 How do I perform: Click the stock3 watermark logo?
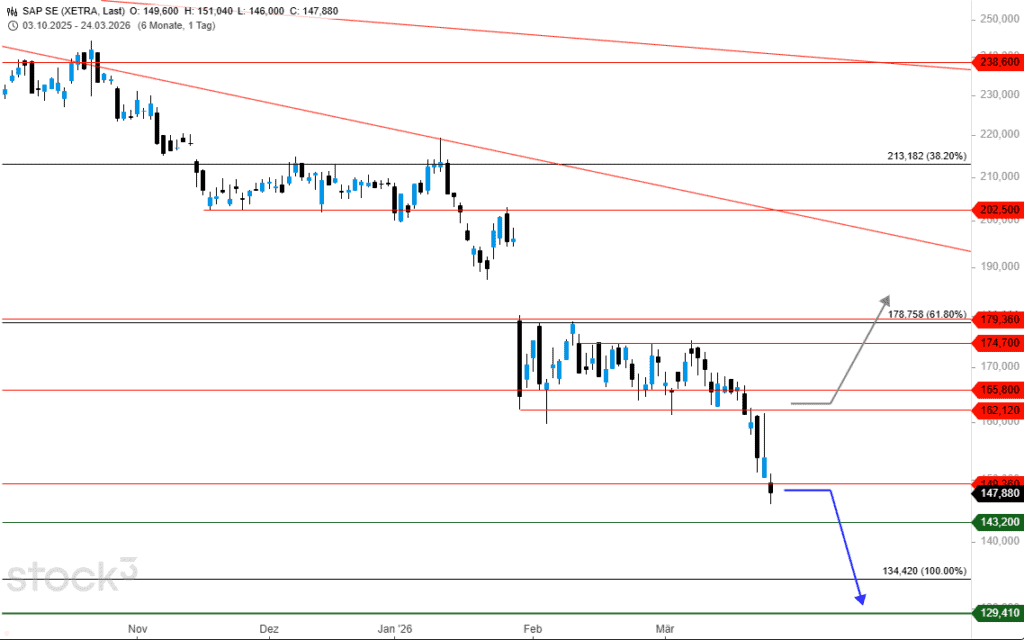[x=70, y=573]
